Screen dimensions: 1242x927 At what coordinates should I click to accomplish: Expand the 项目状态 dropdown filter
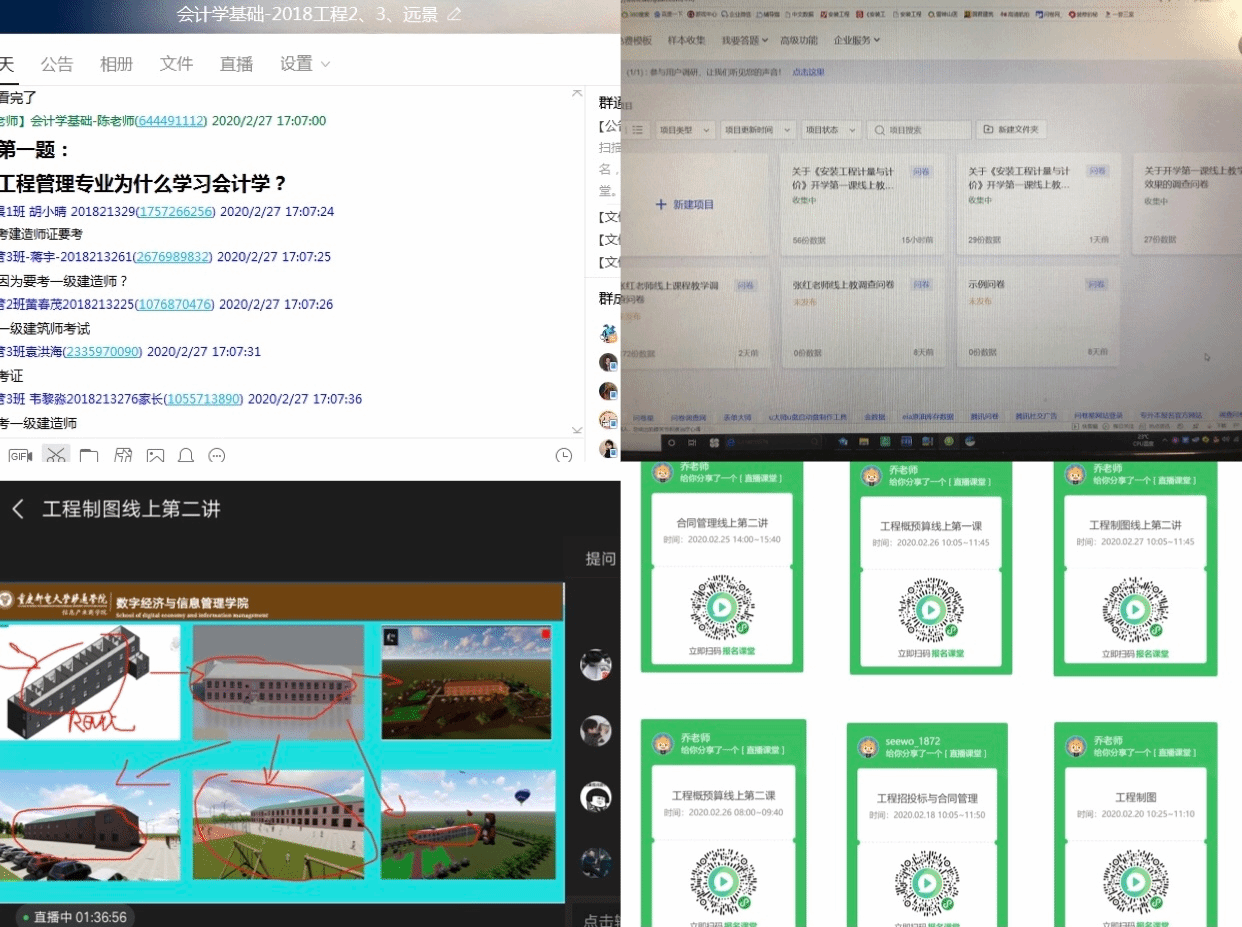(830, 130)
